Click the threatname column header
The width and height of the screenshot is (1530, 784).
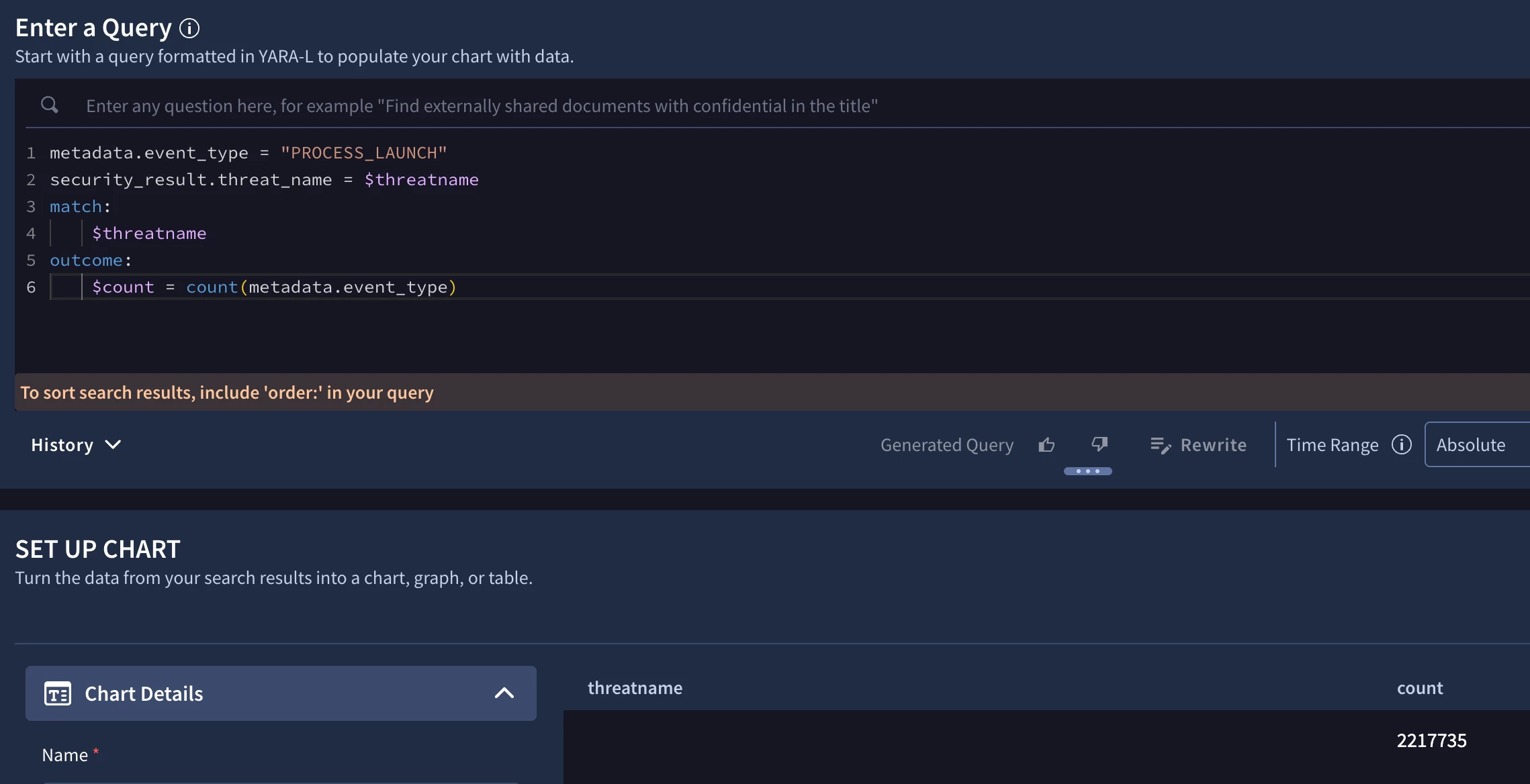coord(635,688)
